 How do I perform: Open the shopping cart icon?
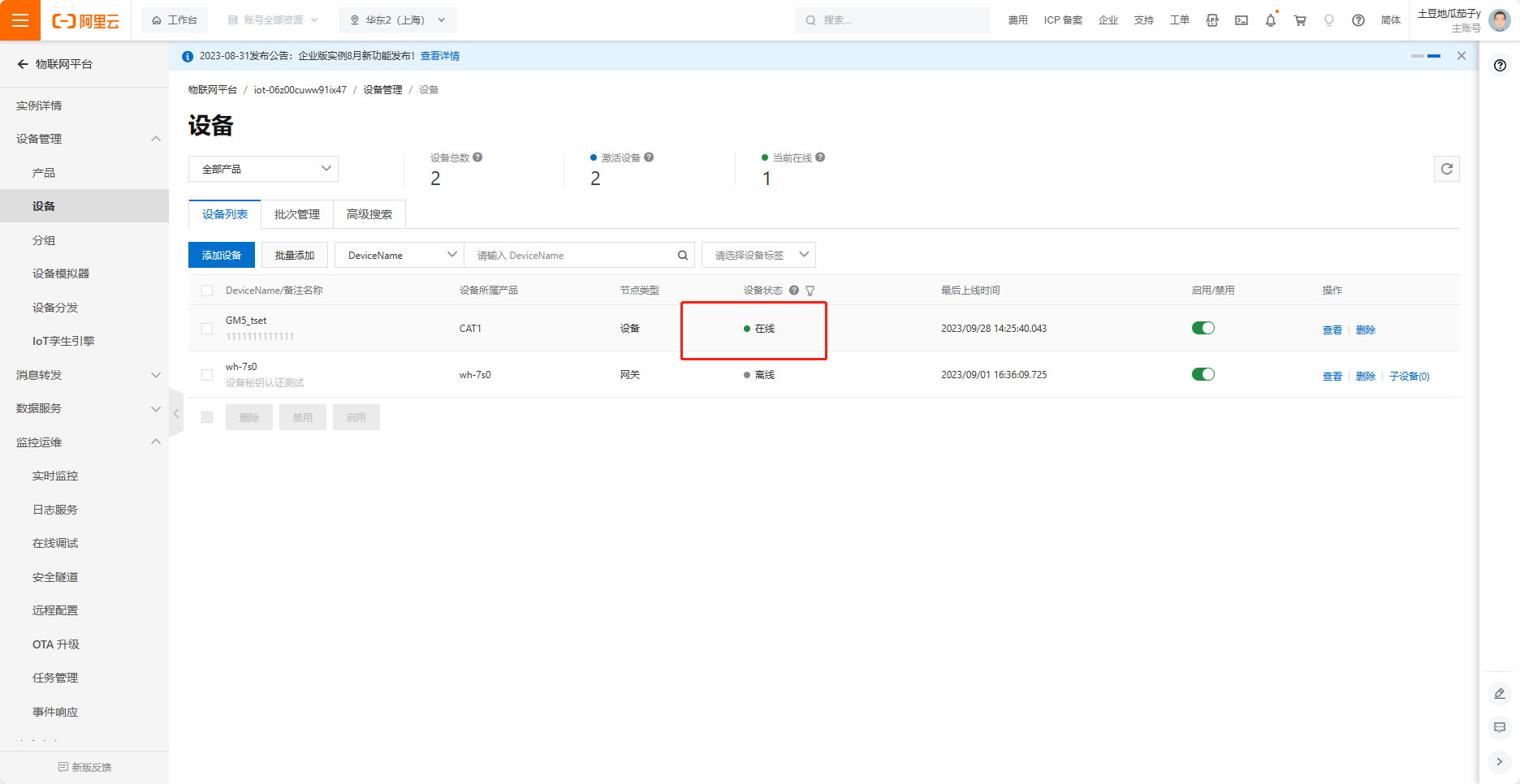[x=1300, y=20]
